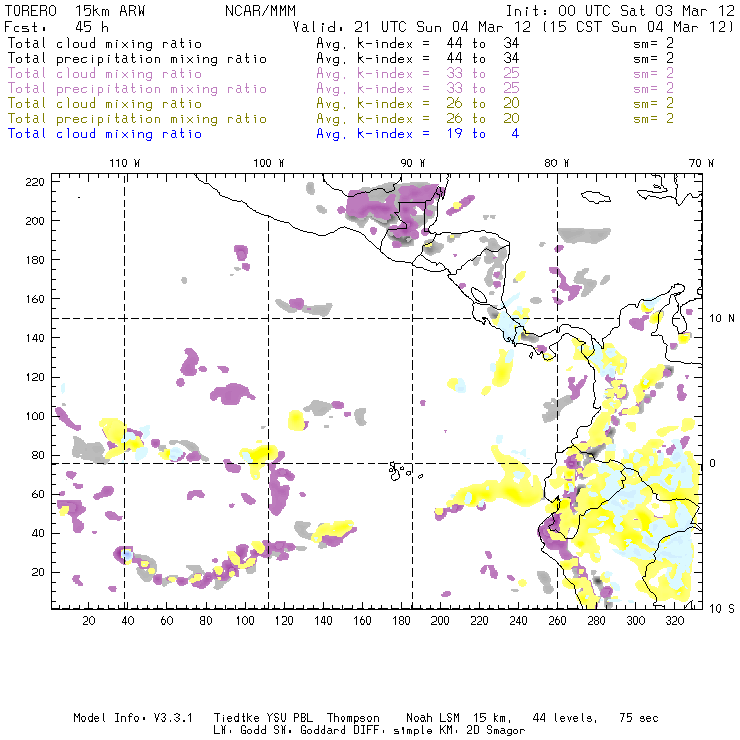Click the Model Info: V3.3.1 text

133,718
